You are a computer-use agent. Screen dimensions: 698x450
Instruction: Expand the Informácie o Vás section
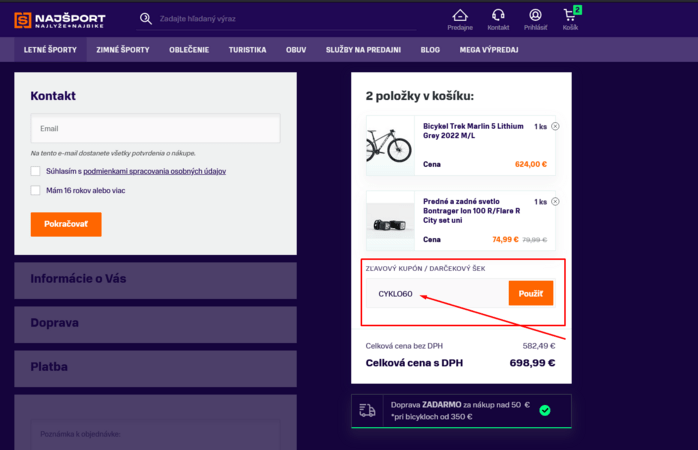(x=155, y=280)
